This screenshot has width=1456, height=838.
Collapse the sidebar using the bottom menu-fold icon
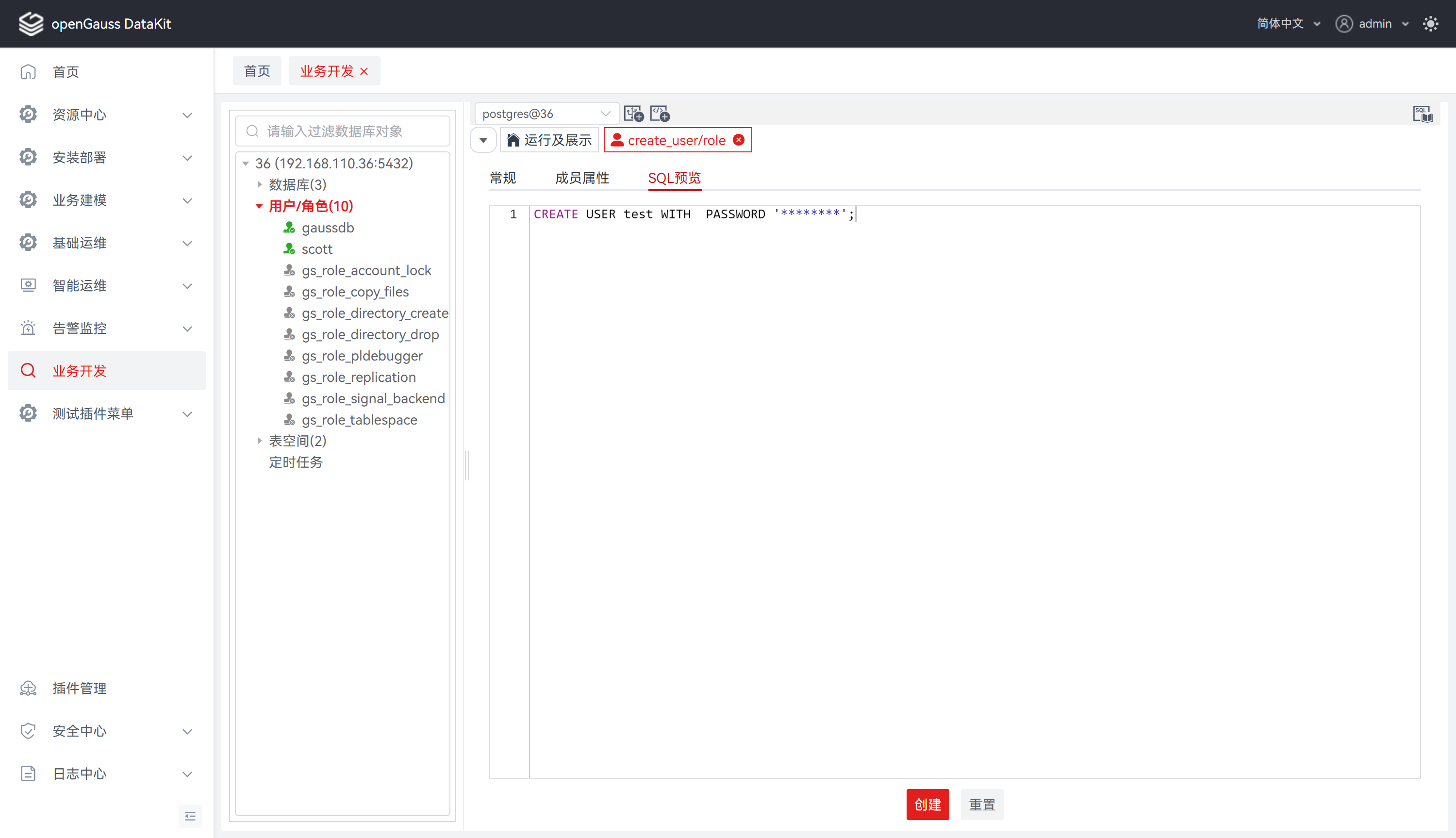pyautogui.click(x=190, y=816)
